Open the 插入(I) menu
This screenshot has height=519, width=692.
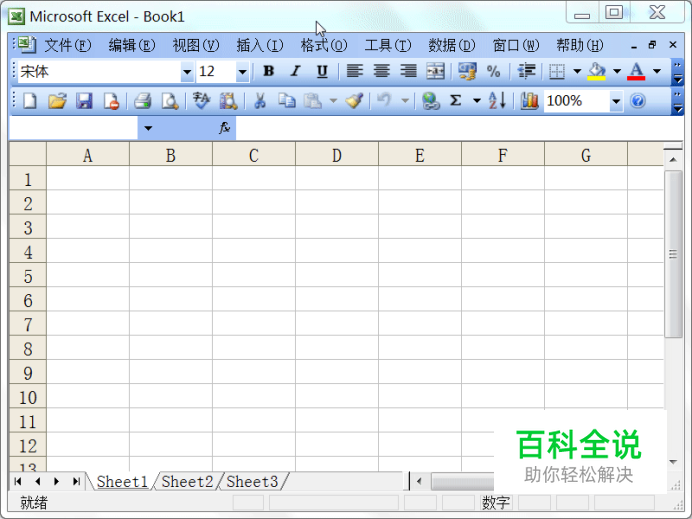[x=260, y=45]
